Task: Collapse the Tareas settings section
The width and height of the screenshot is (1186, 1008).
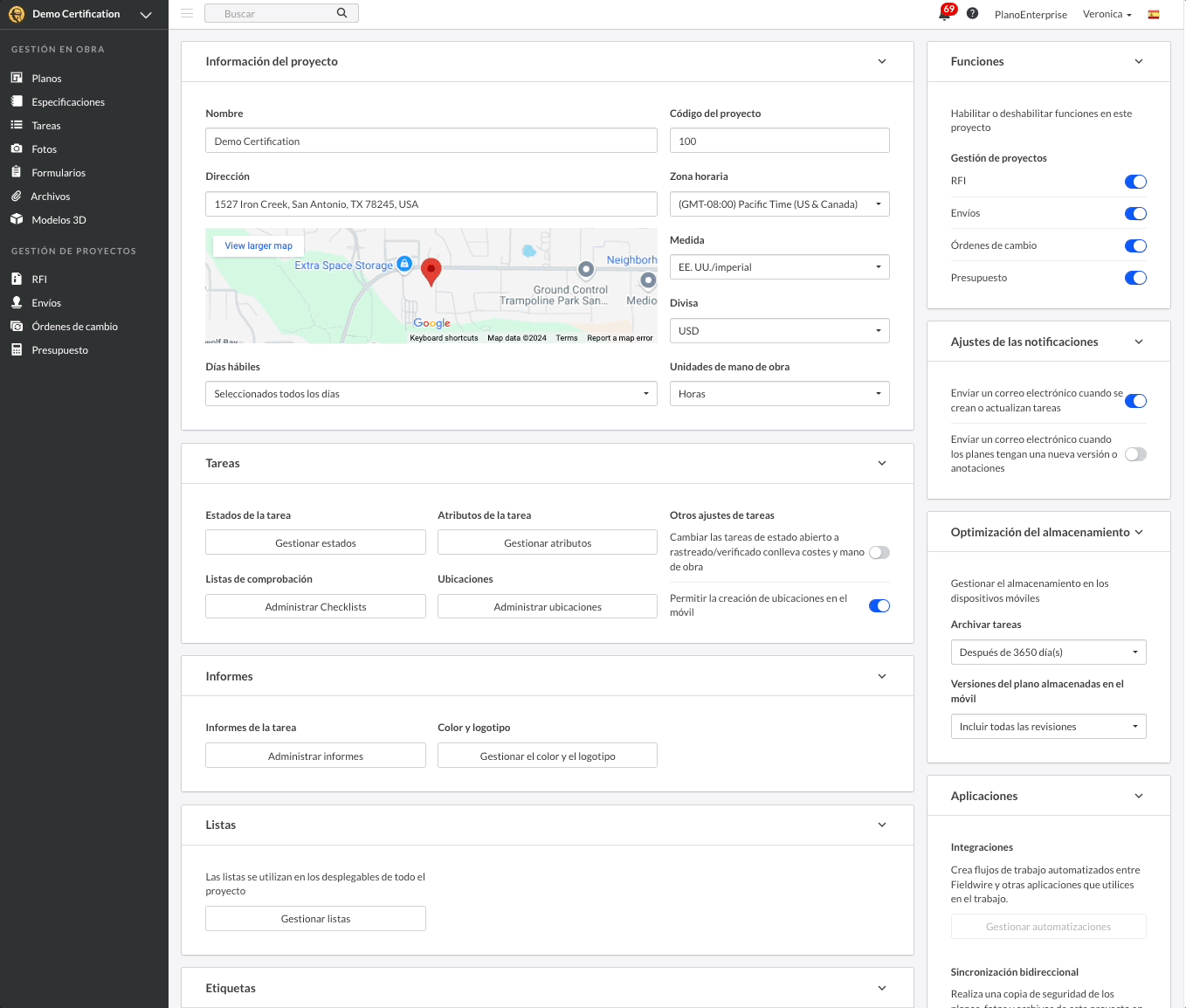Action: (882, 463)
